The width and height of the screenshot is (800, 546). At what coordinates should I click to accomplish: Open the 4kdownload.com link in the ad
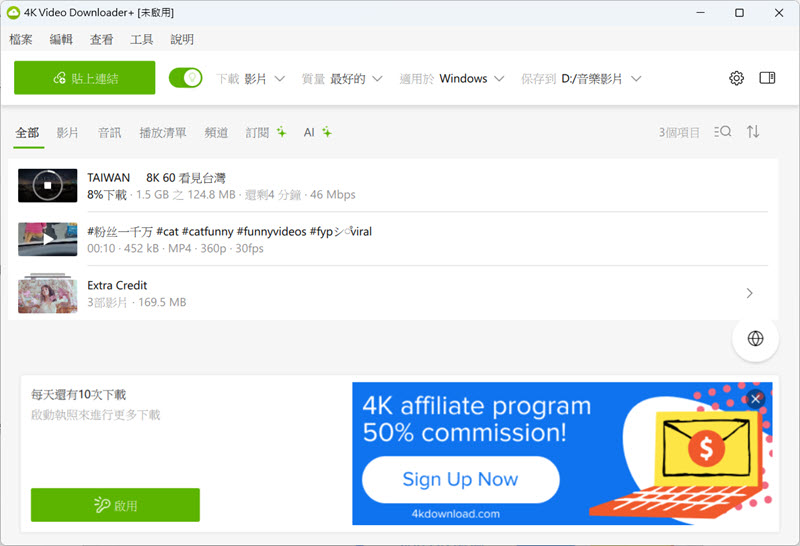456,514
